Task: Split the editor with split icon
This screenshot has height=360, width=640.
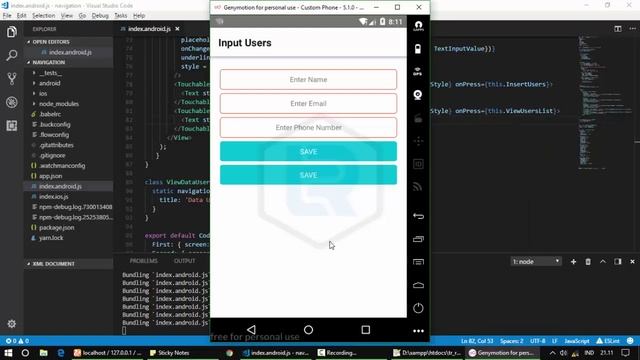Action: click(x=618, y=29)
